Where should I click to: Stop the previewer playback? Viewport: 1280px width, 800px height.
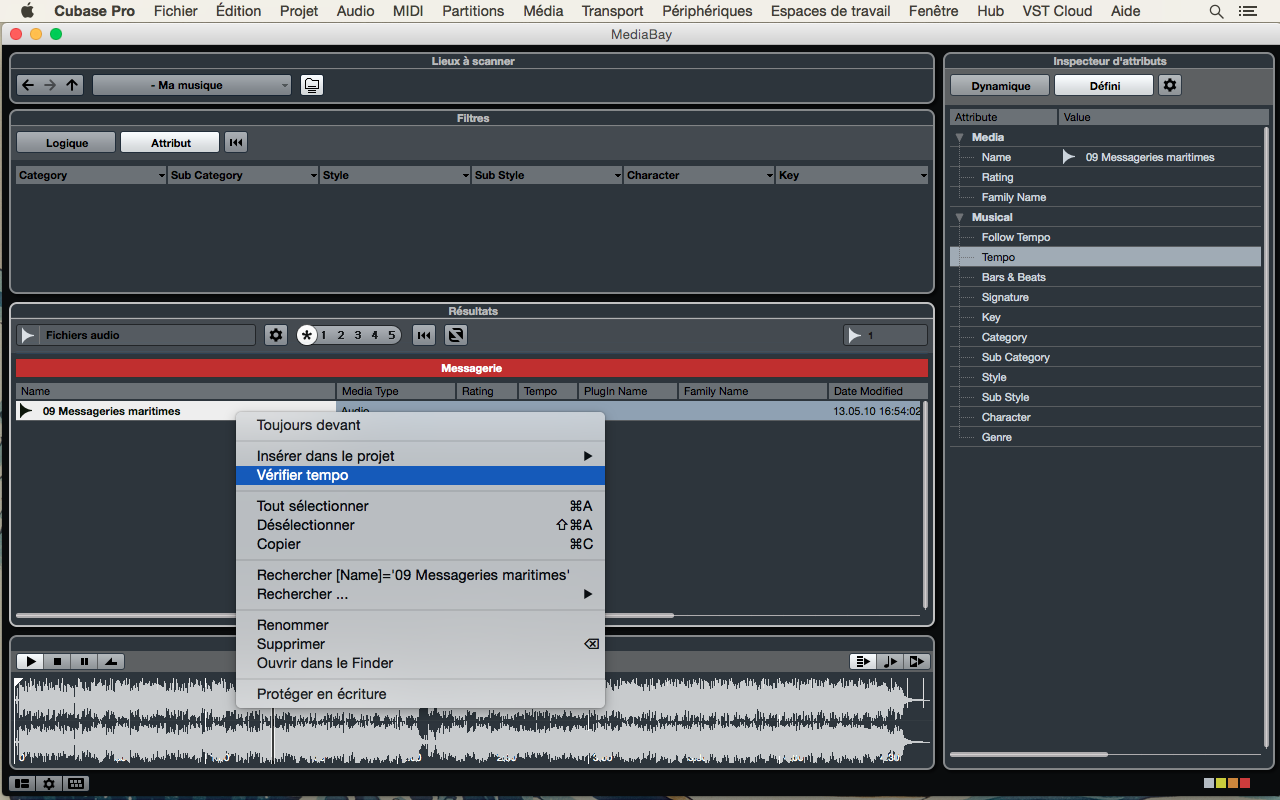[58, 661]
